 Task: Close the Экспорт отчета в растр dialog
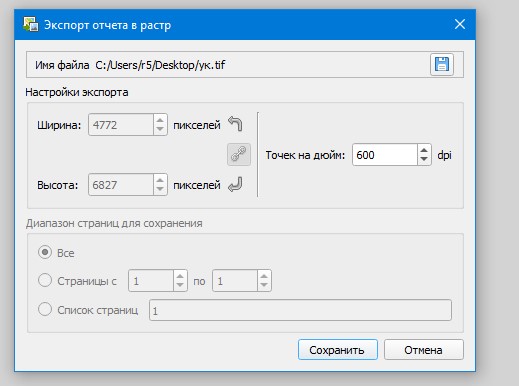point(460,24)
